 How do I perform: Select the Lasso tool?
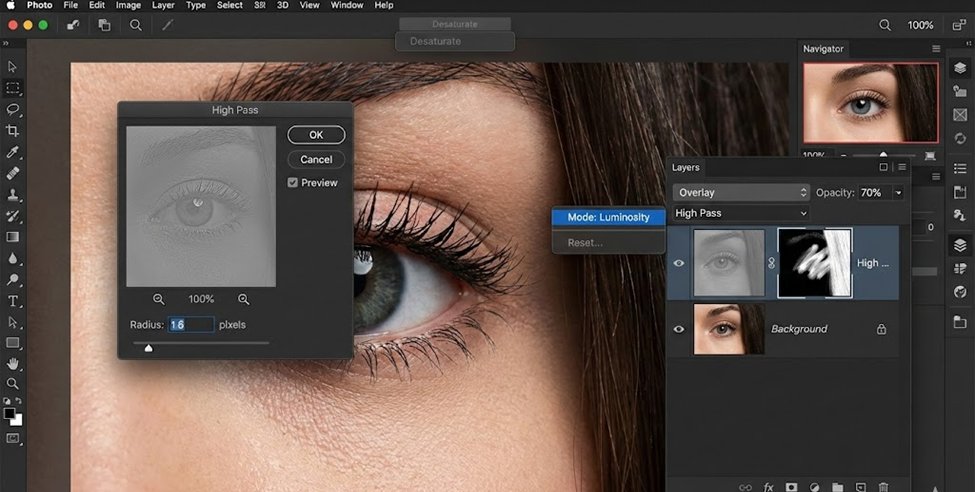(x=12, y=109)
